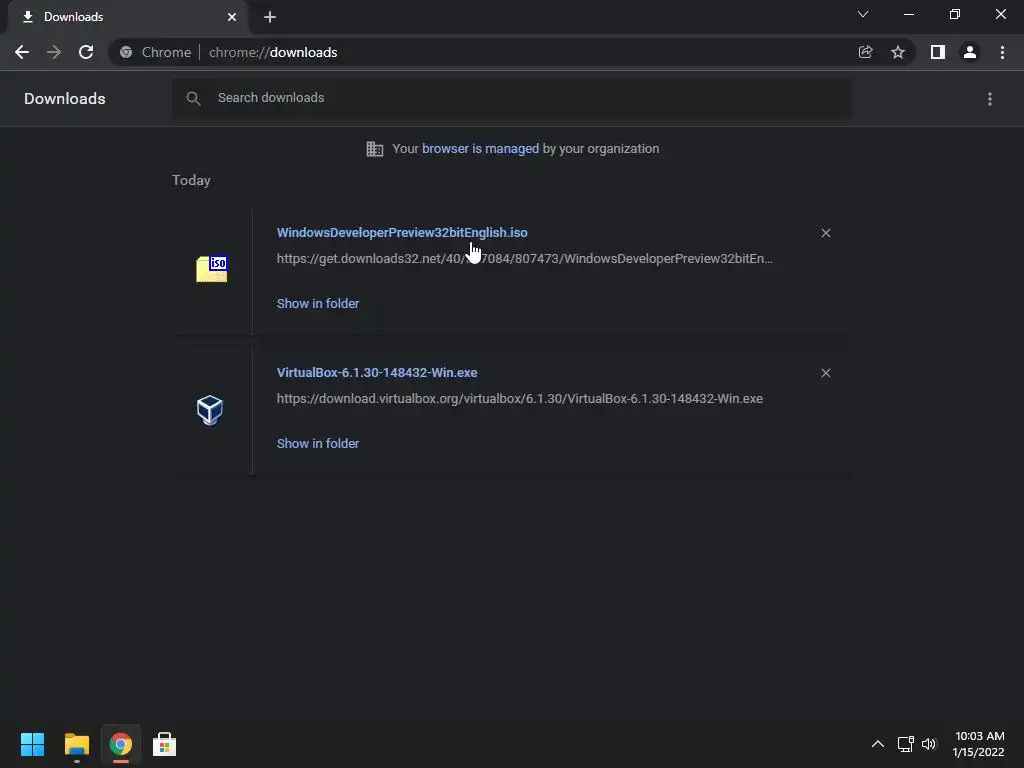
Task: Click the 'Today' date label
Action: (191, 180)
